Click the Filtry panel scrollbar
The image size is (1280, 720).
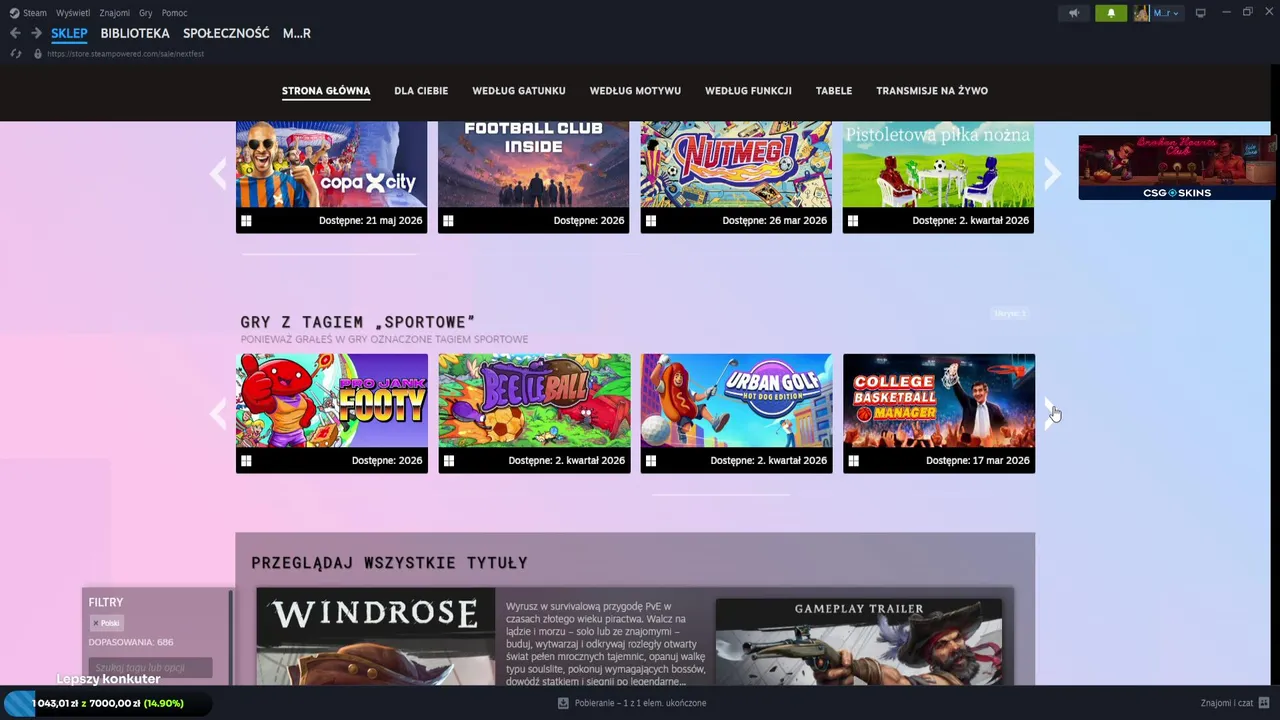pyautogui.click(x=230, y=636)
